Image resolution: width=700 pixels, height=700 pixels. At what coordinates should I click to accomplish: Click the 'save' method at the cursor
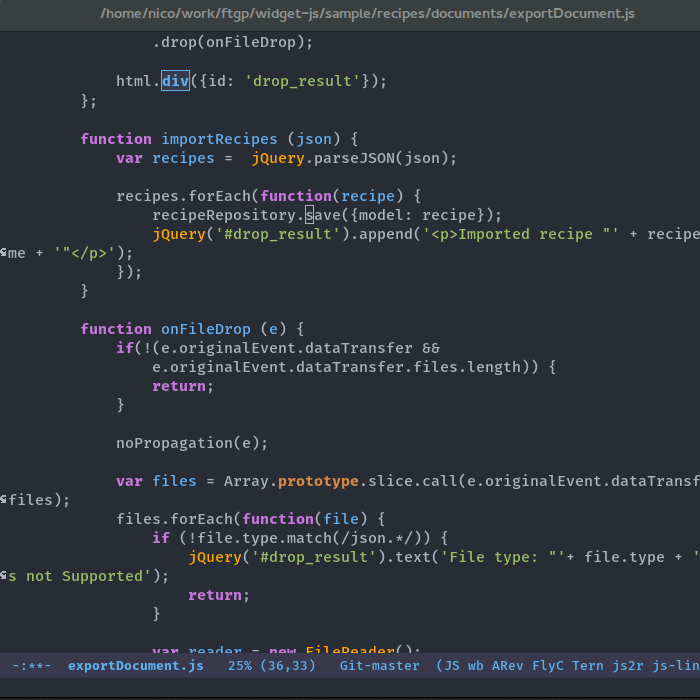pos(323,215)
